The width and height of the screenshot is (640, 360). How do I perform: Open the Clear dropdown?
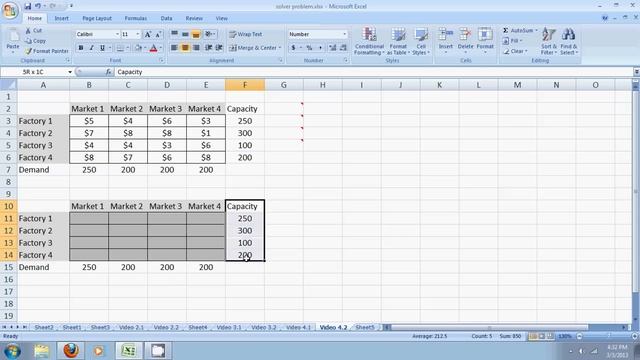pos(515,51)
